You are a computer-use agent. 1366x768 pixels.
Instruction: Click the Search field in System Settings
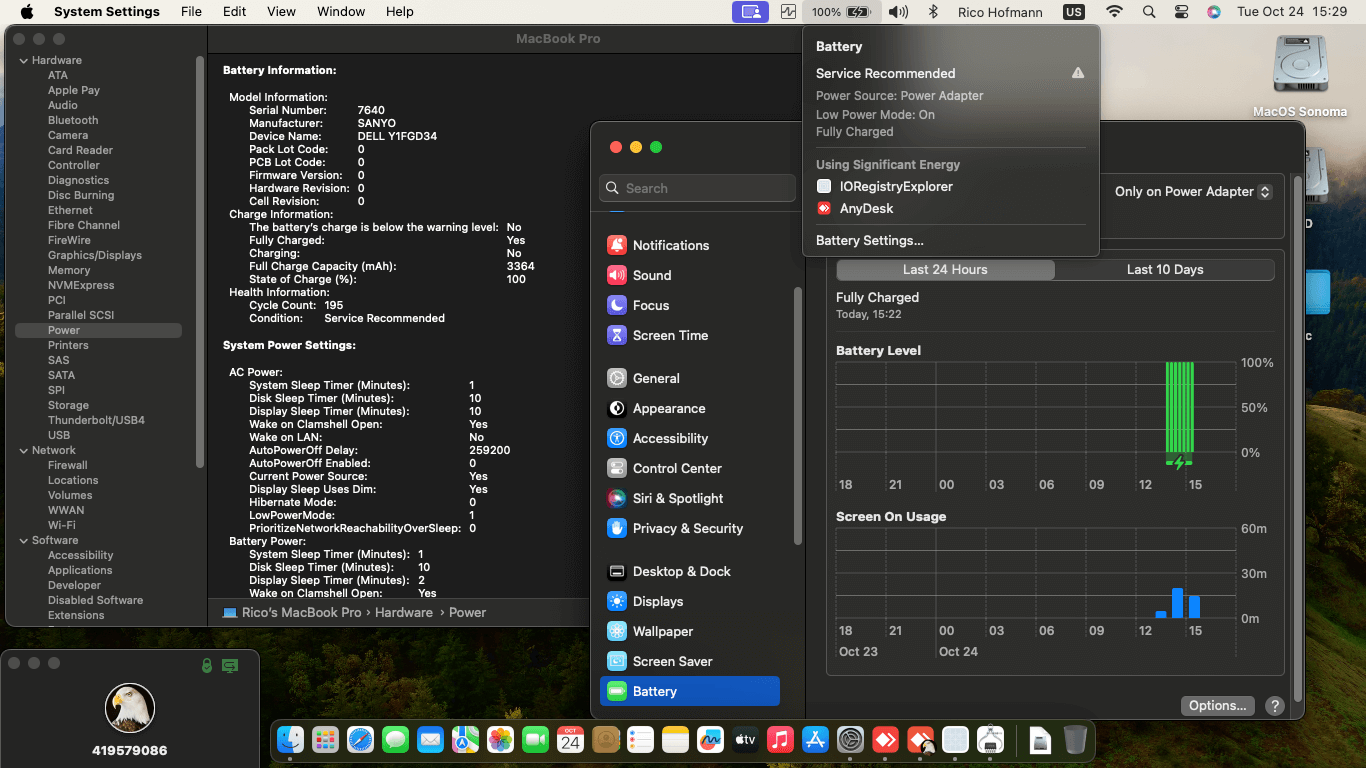pos(697,188)
